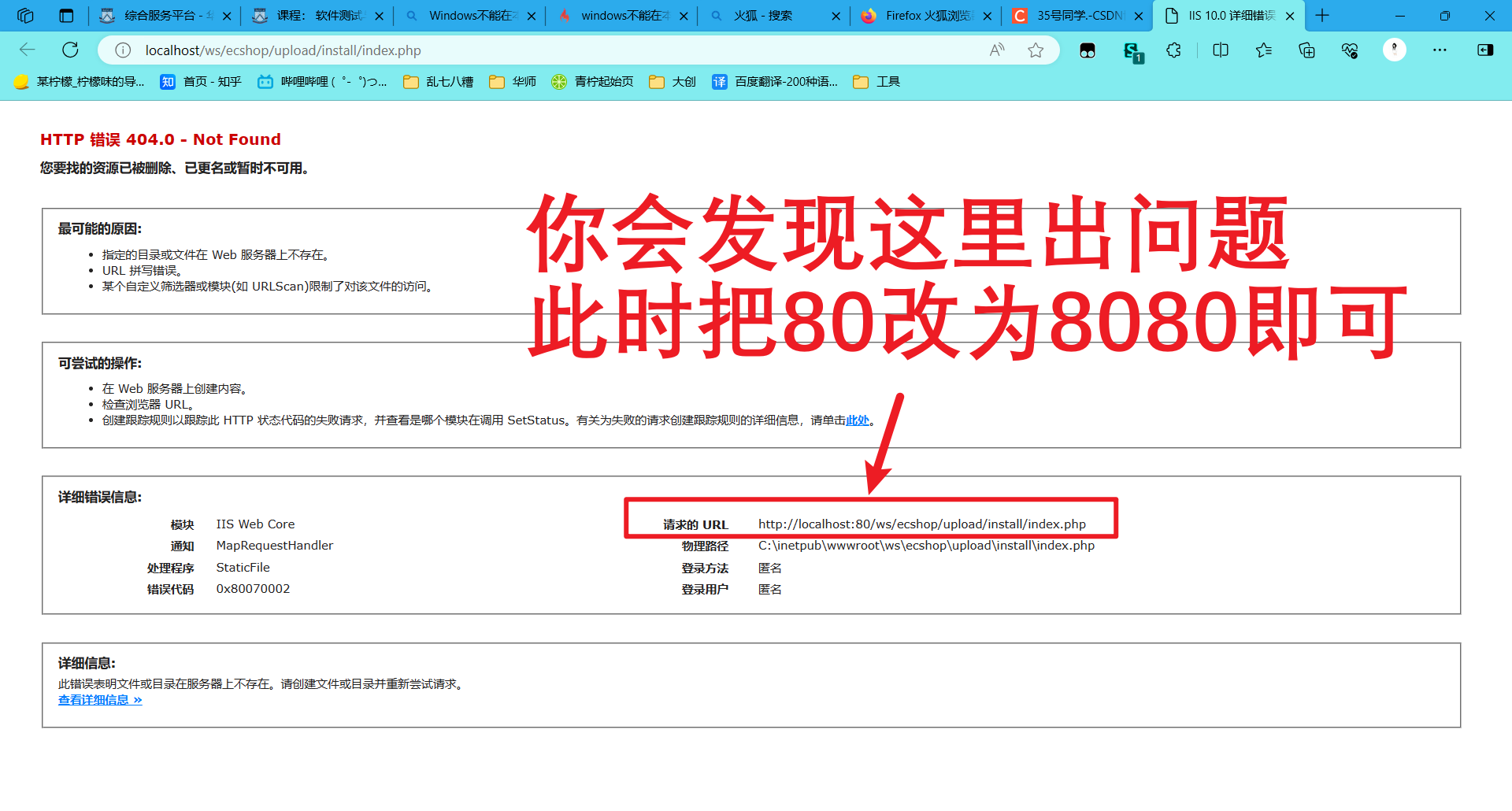Expand the 工具 bookmark folder

tap(876, 82)
